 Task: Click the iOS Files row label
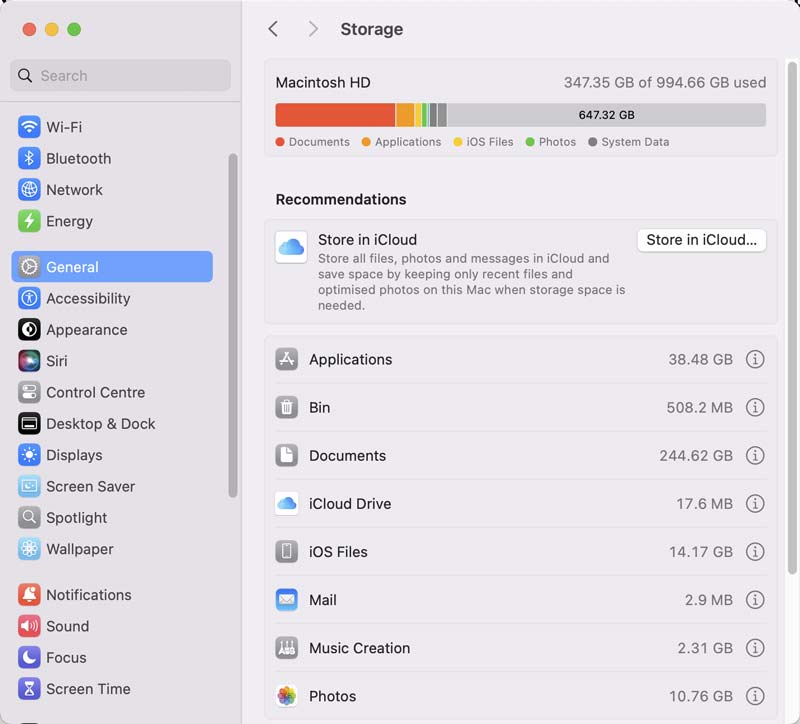tap(338, 552)
